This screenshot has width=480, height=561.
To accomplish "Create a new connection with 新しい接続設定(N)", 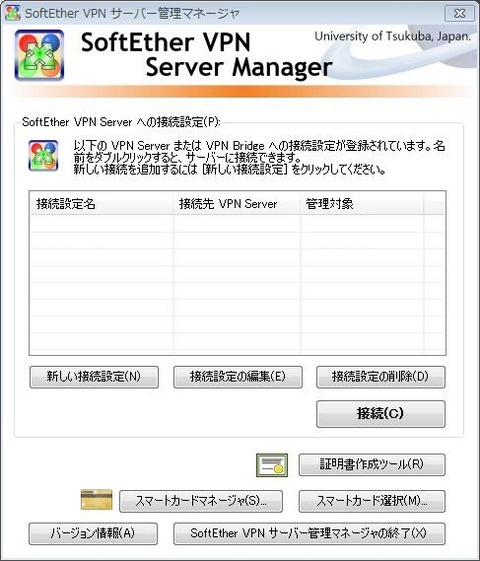I will (x=94, y=377).
